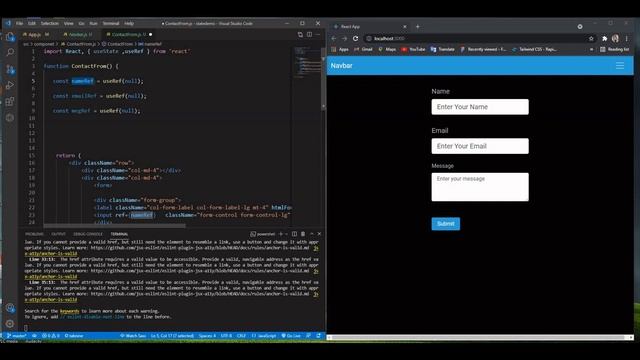Open the launch profile dropdown beside the plus icon
This screenshot has height=360, width=640.
(x=287, y=234)
